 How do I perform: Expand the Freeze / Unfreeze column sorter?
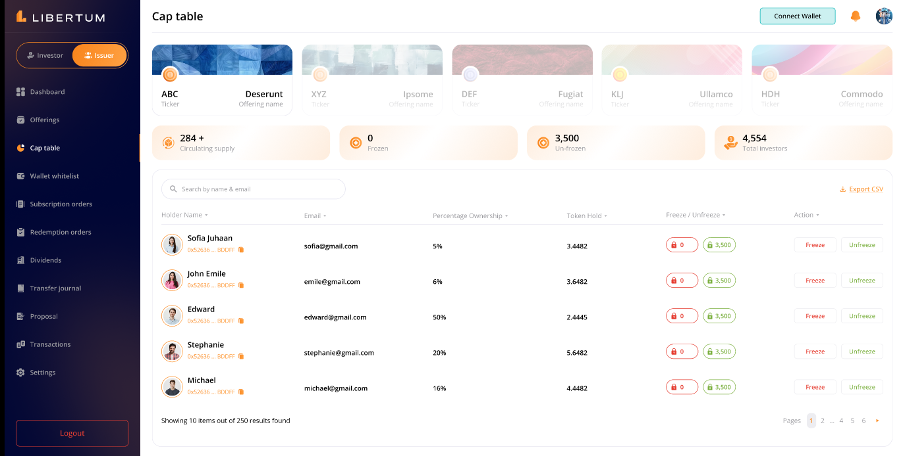click(x=696, y=215)
